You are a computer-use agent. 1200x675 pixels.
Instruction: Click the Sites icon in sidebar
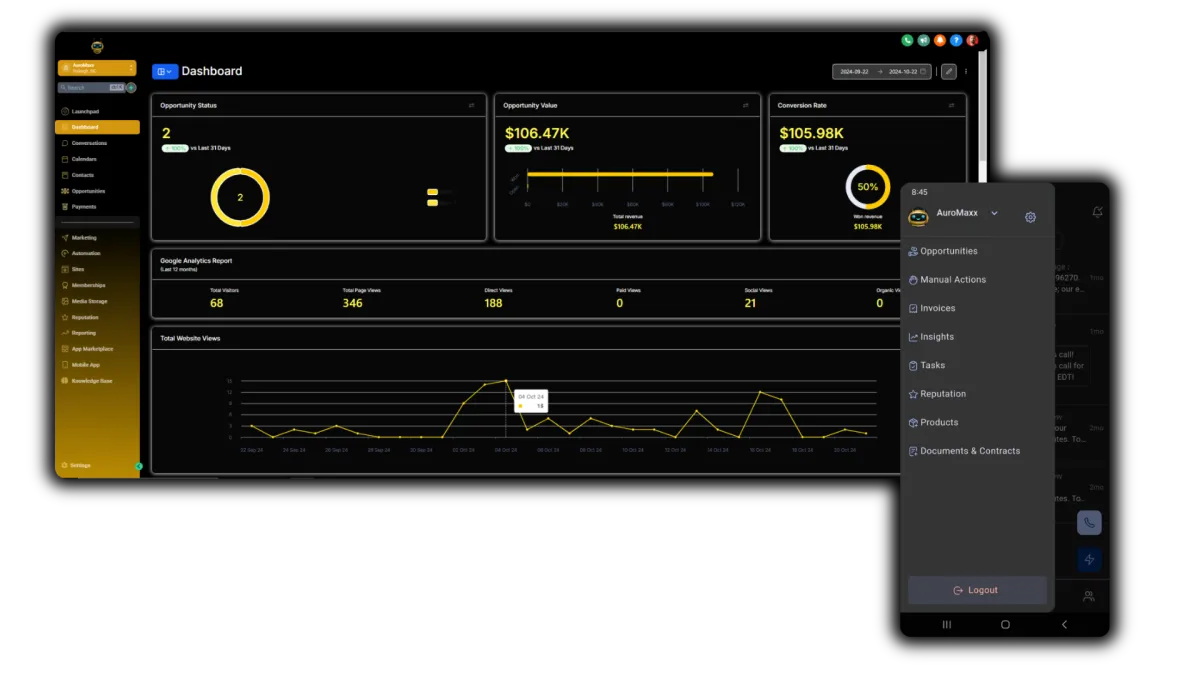(x=65, y=269)
